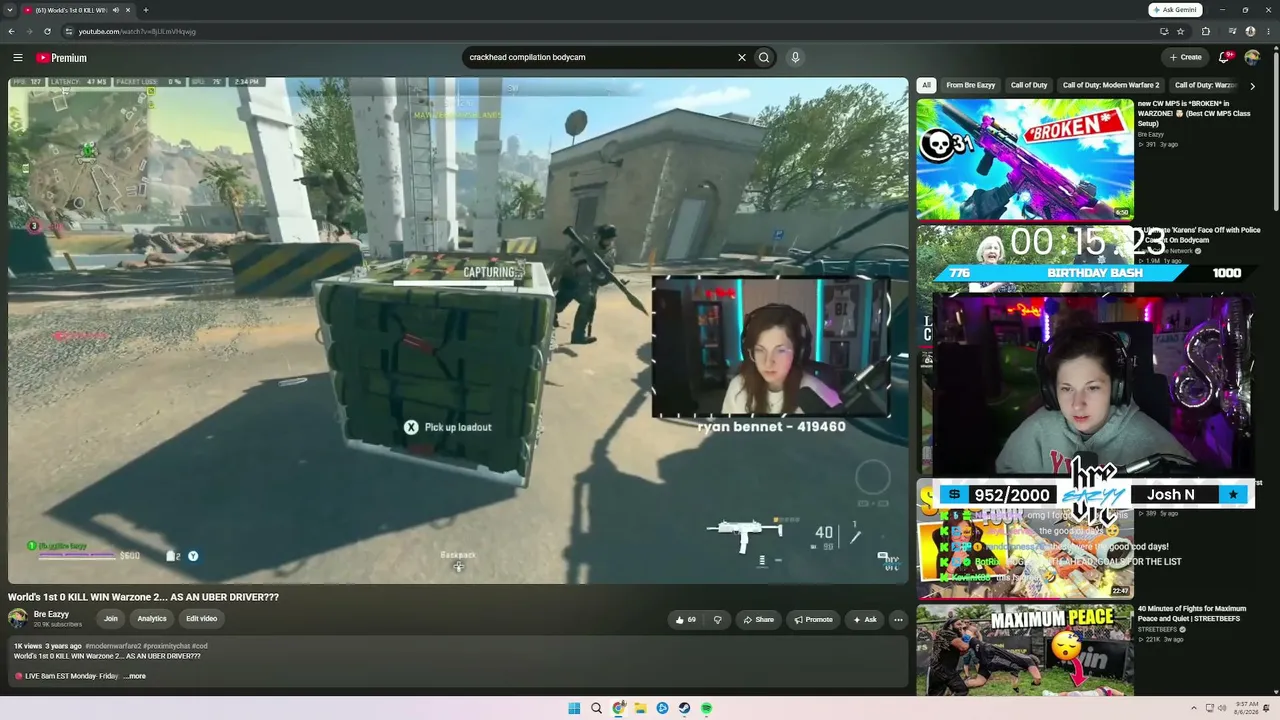Screen dimensions: 1280x720
Task: Open the #proximitychat hashtag link
Action: 166,646
